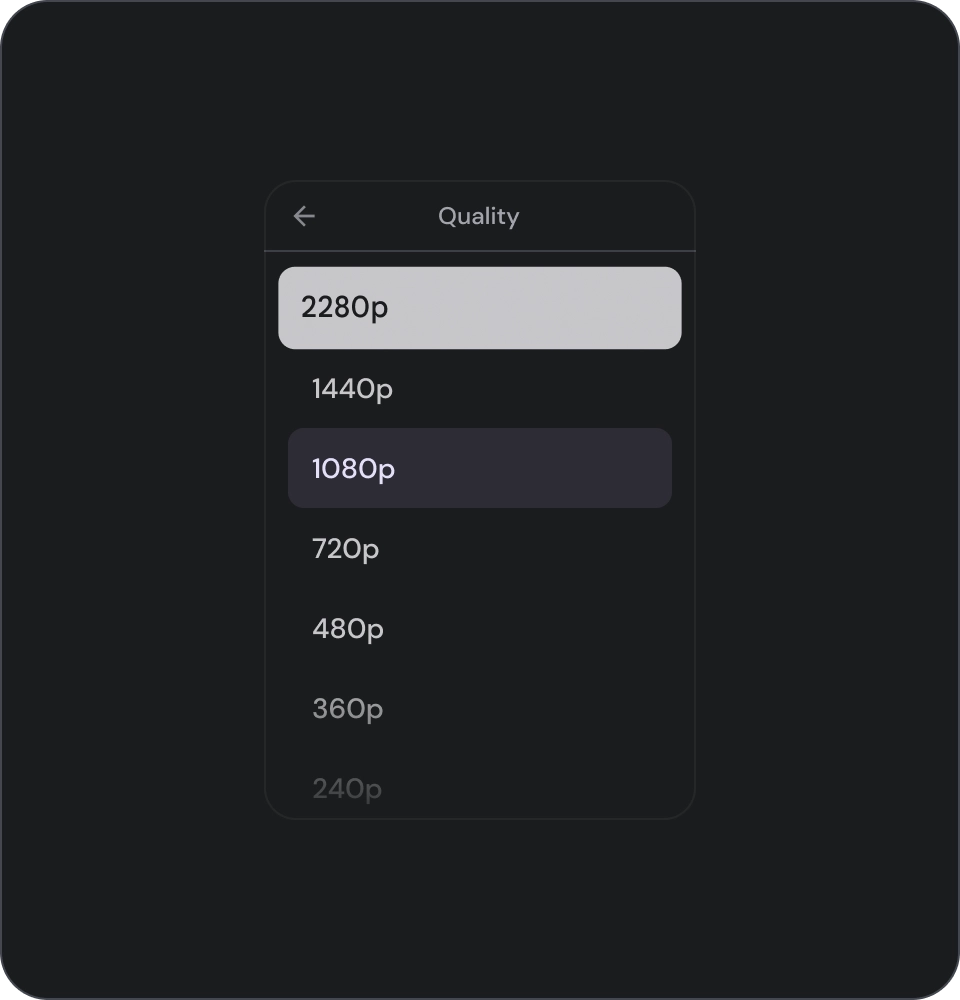The width and height of the screenshot is (960, 1000).
Task: Select lowest visible quality, 240p
Action: 480,789
